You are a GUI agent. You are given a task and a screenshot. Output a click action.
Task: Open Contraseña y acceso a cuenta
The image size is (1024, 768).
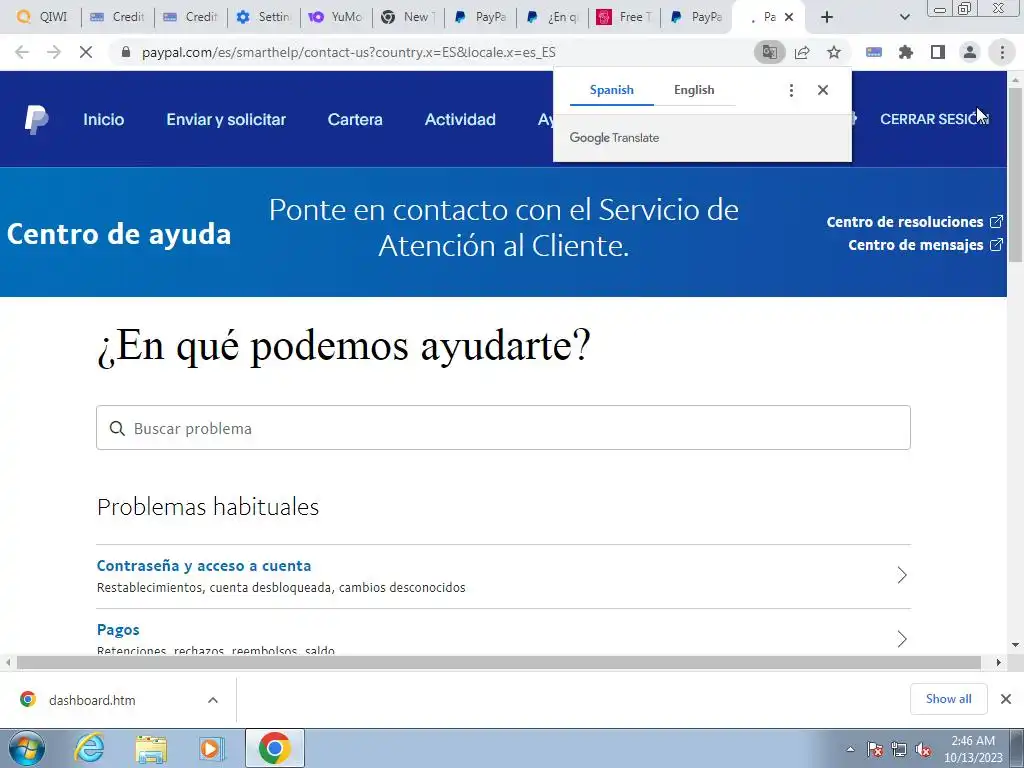[204, 566]
